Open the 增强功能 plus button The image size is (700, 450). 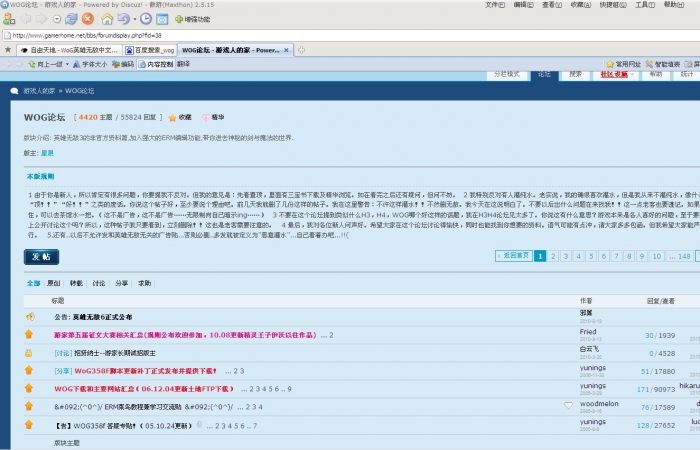point(192,19)
